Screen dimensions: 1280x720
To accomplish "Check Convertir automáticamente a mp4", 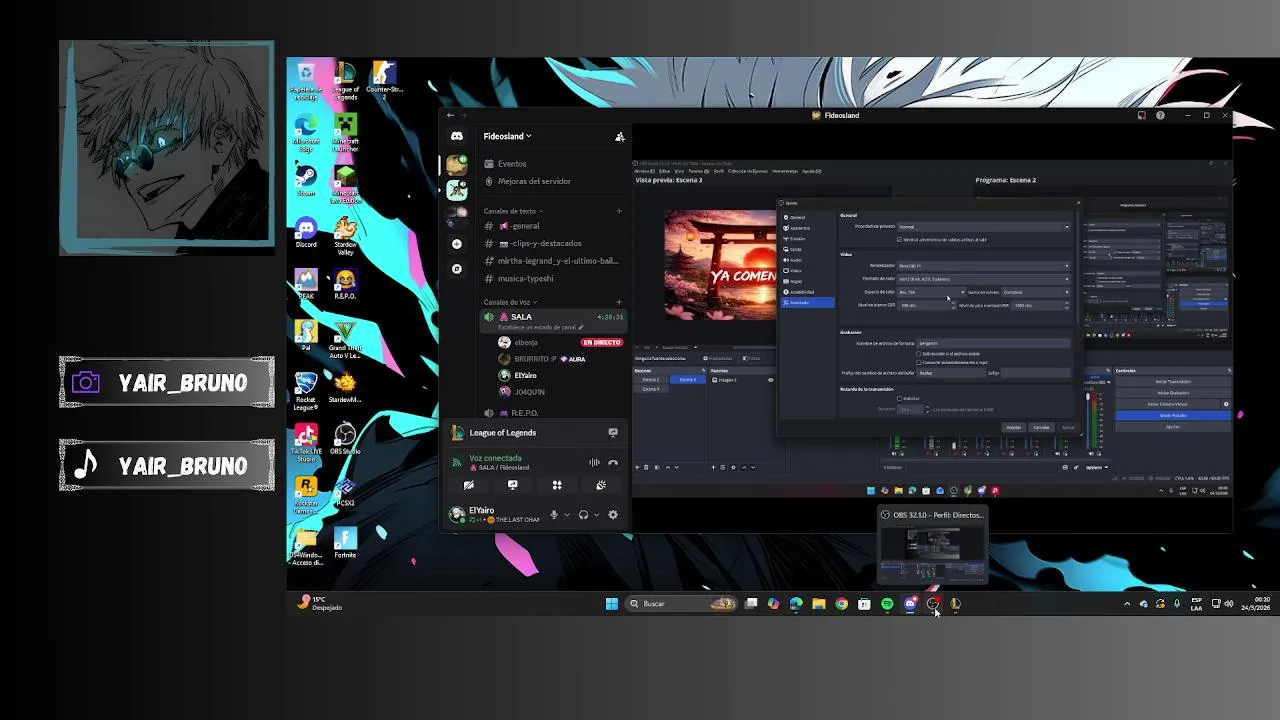I will click(x=919, y=363).
